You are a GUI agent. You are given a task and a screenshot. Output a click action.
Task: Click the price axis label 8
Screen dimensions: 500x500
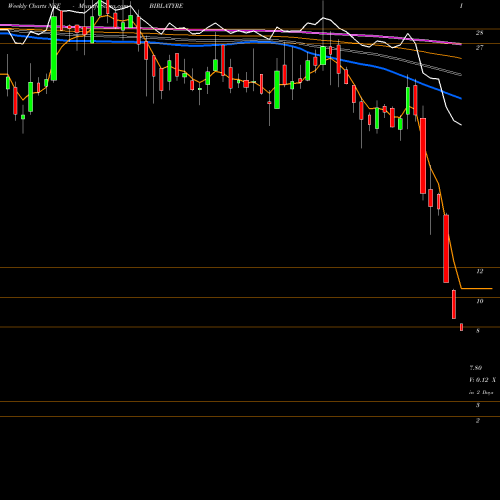(478, 331)
